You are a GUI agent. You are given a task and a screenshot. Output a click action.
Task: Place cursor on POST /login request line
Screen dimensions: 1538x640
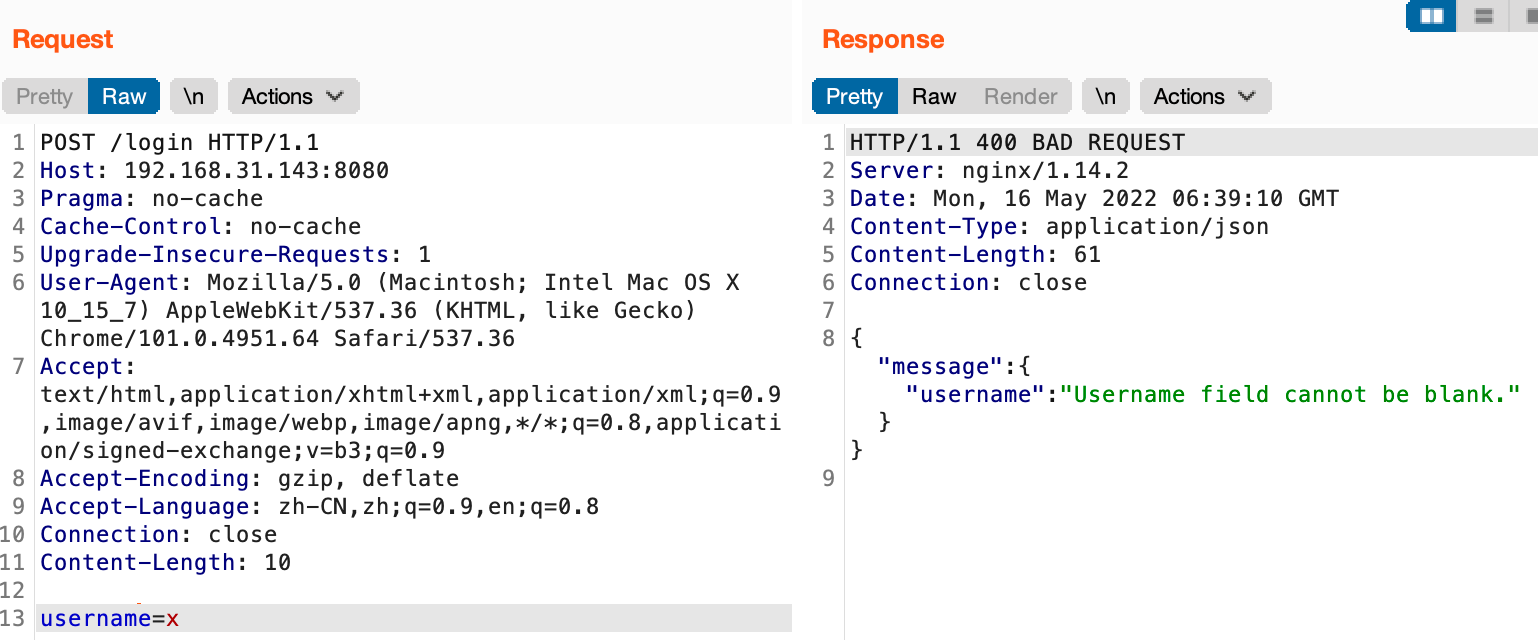point(179,143)
